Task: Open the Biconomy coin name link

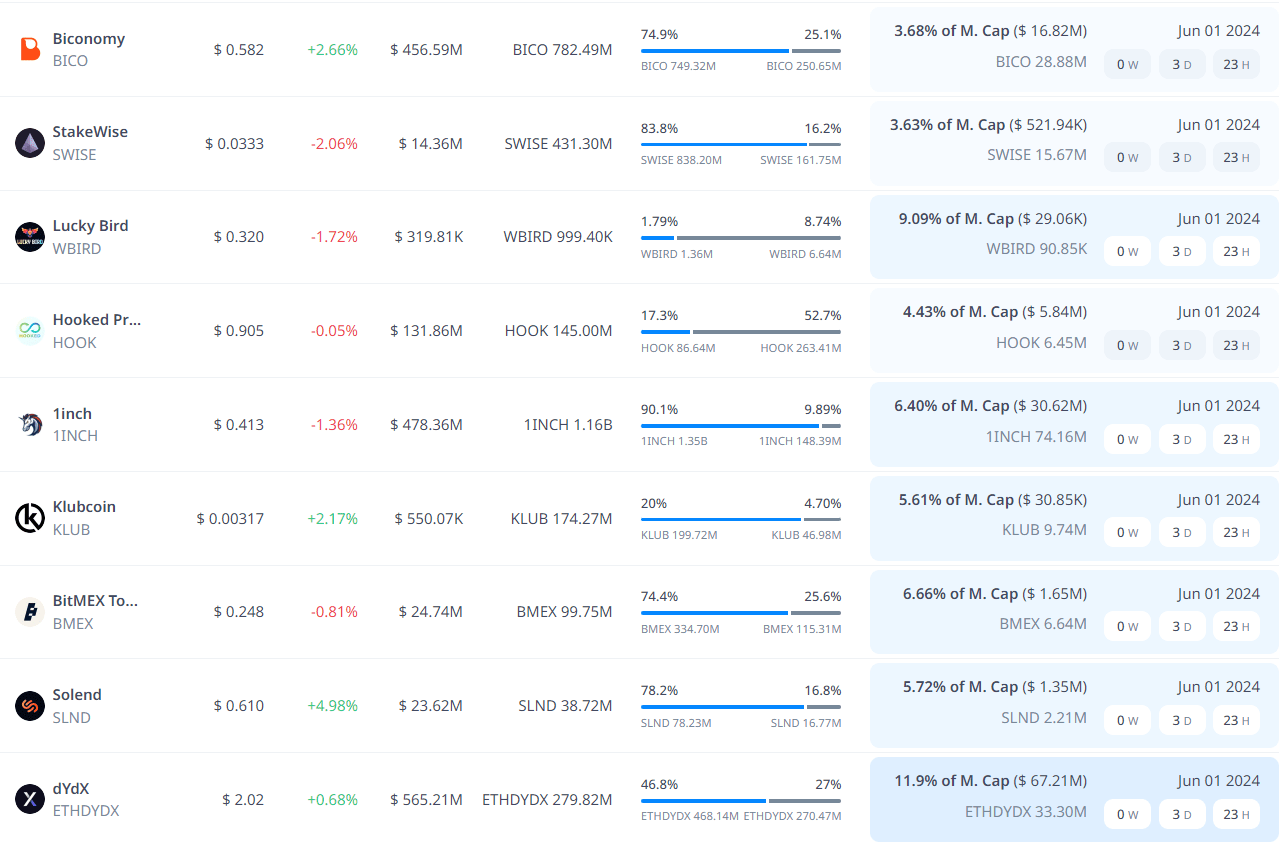Action: click(x=89, y=38)
